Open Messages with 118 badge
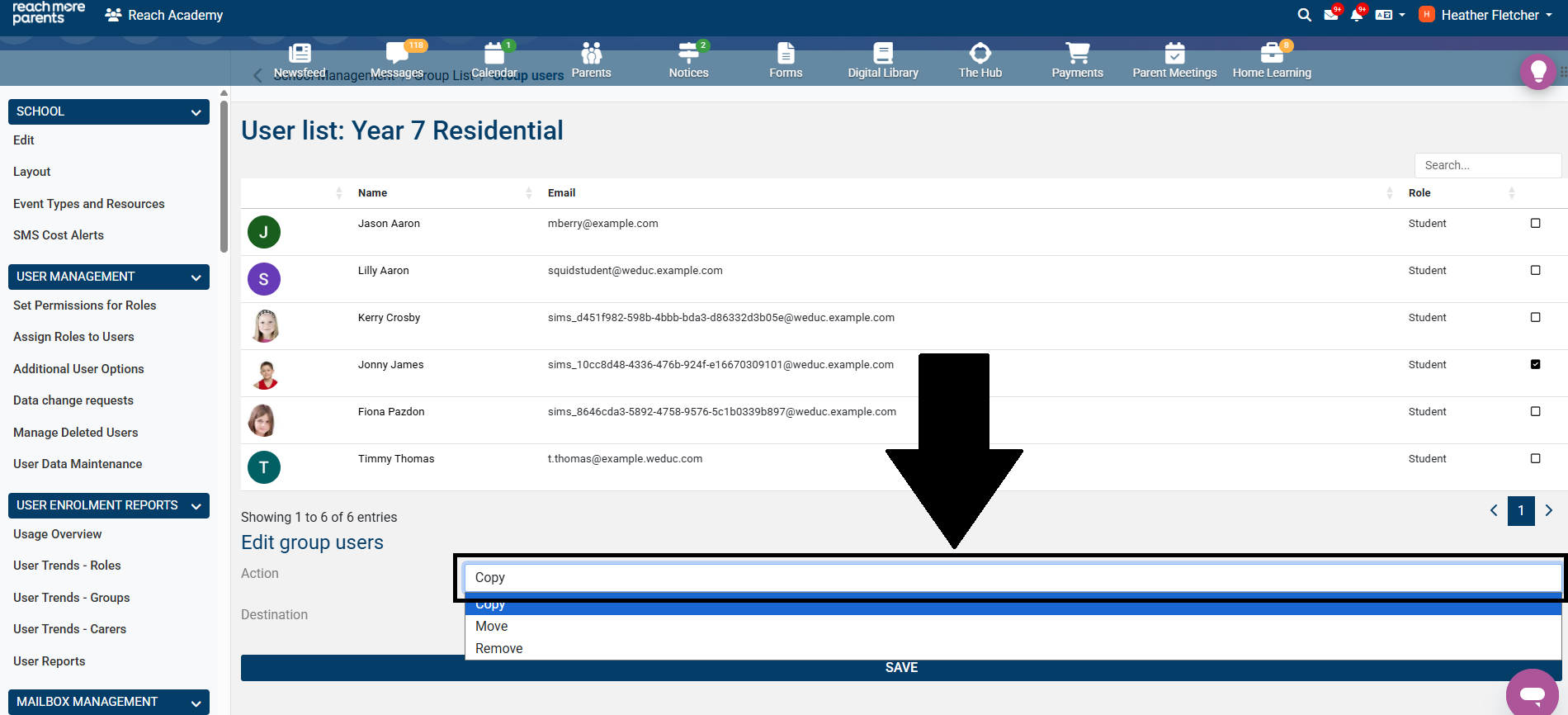 pyautogui.click(x=397, y=54)
